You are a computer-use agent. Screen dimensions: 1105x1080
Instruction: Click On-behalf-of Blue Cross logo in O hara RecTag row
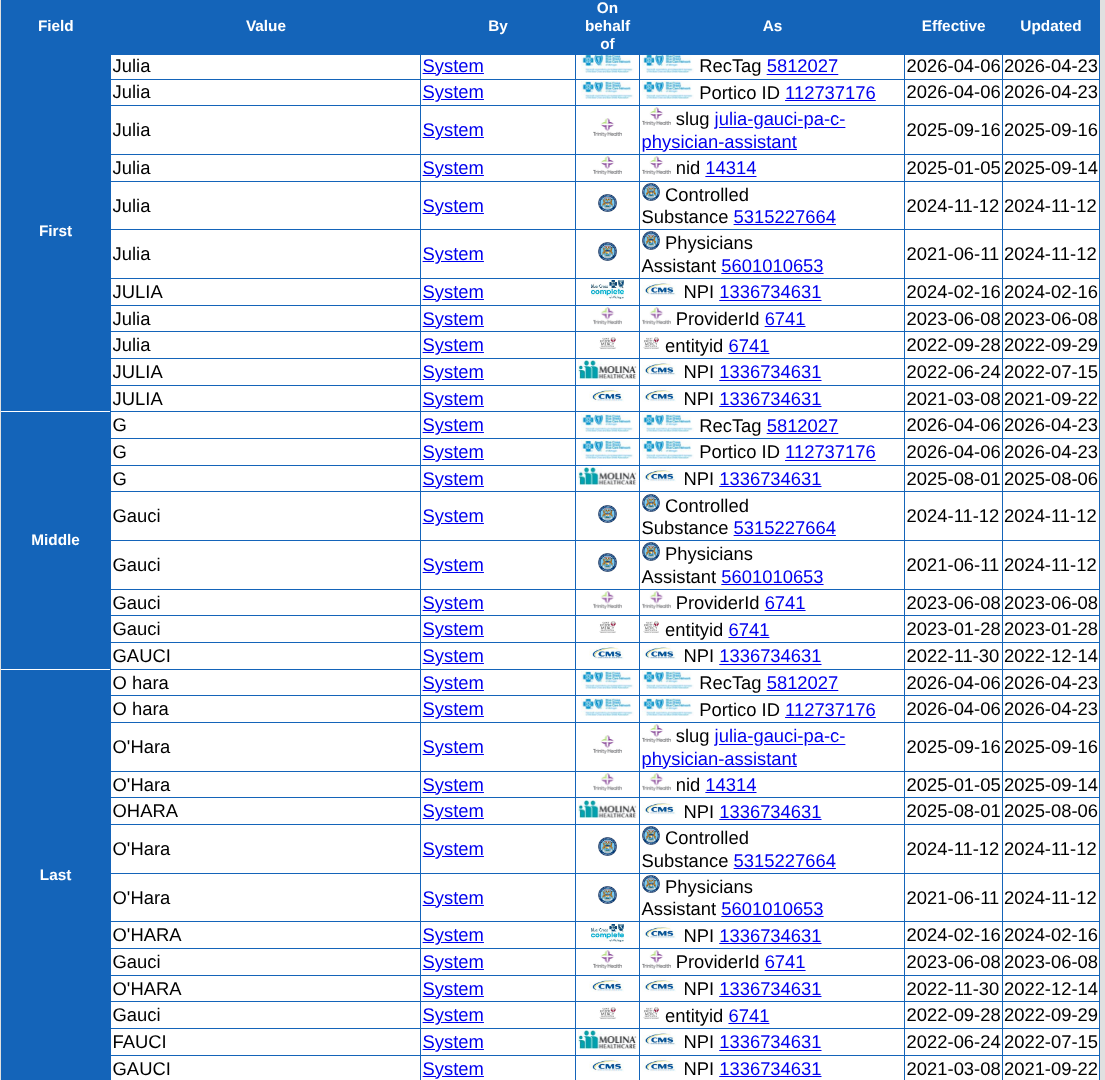(607, 681)
